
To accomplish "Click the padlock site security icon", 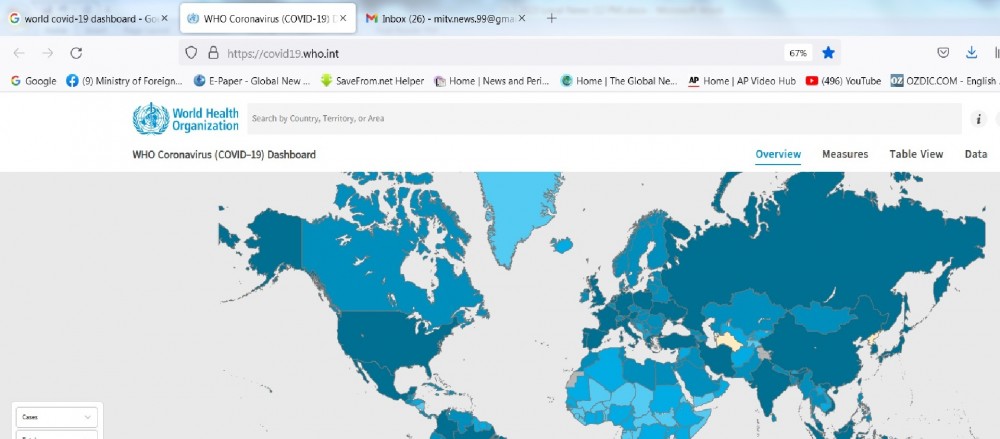I will (x=212, y=53).
